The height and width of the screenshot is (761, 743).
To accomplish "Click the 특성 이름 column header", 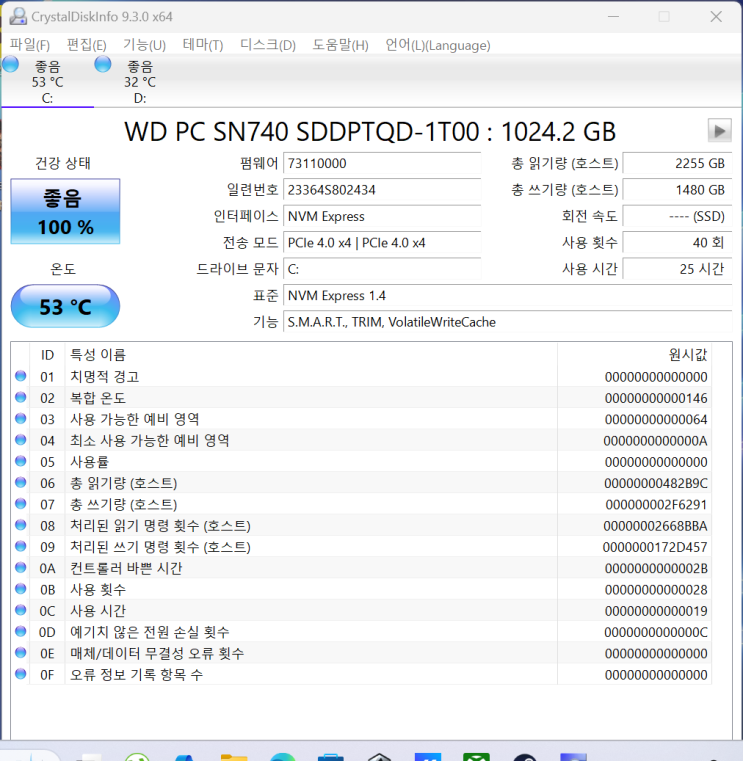I will pos(311,355).
